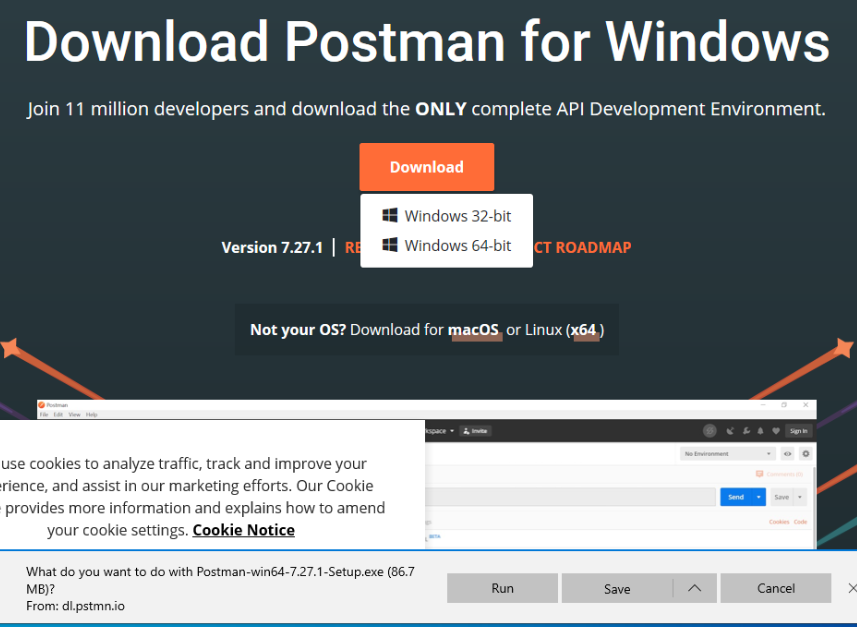Viewport: 857px width, 627px height.
Task: Dismiss the download bar with the X icon
Action: pos(851,588)
